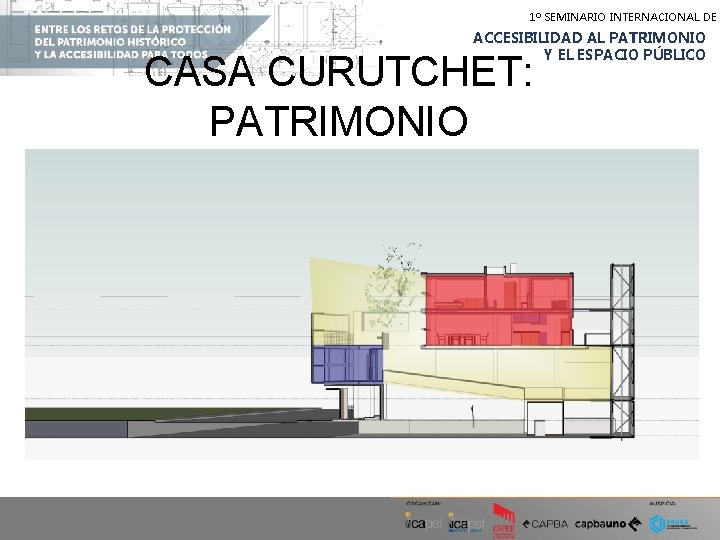Click the blue volume in the section drawing

click(x=347, y=365)
